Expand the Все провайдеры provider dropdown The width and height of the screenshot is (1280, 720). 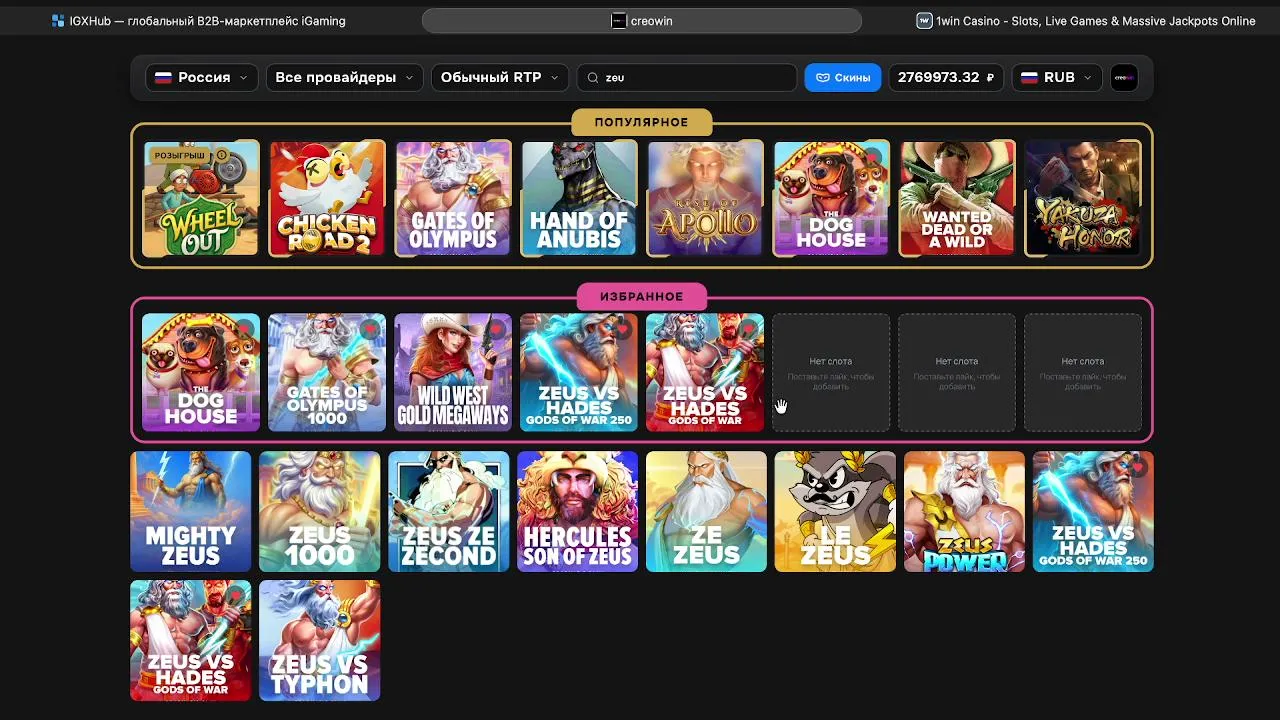point(344,78)
